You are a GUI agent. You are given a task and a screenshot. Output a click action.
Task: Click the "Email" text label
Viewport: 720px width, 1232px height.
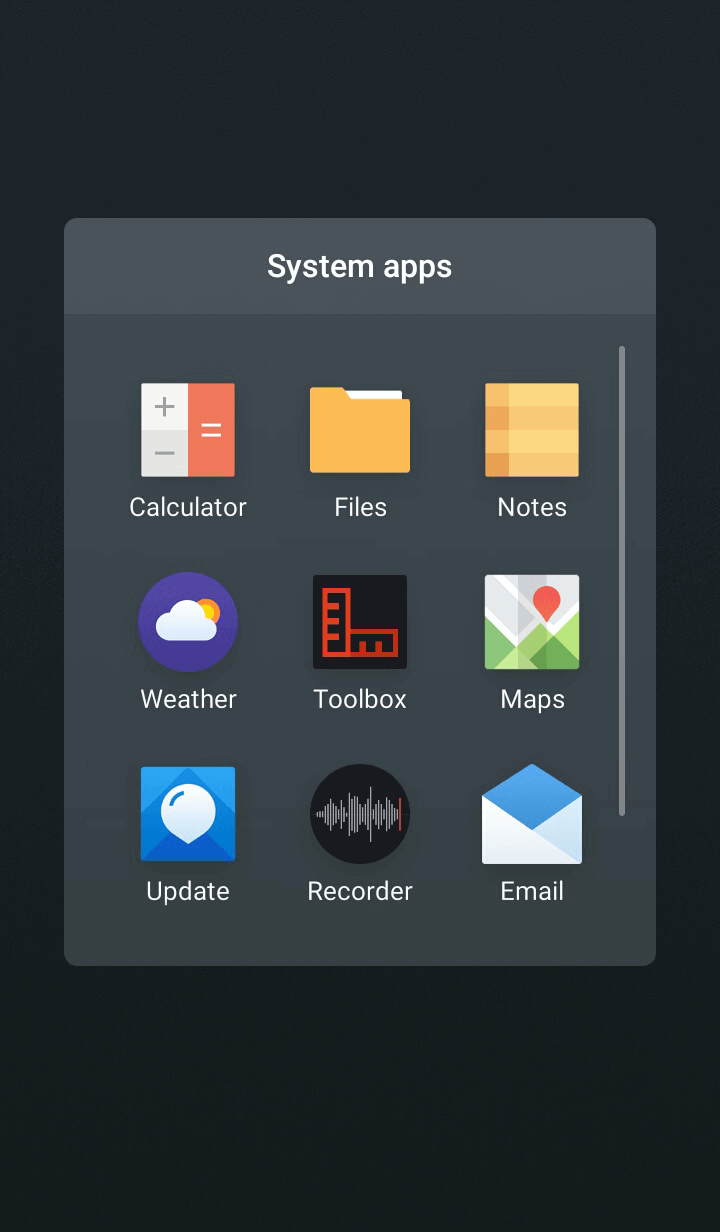pyautogui.click(x=532, y=891)
